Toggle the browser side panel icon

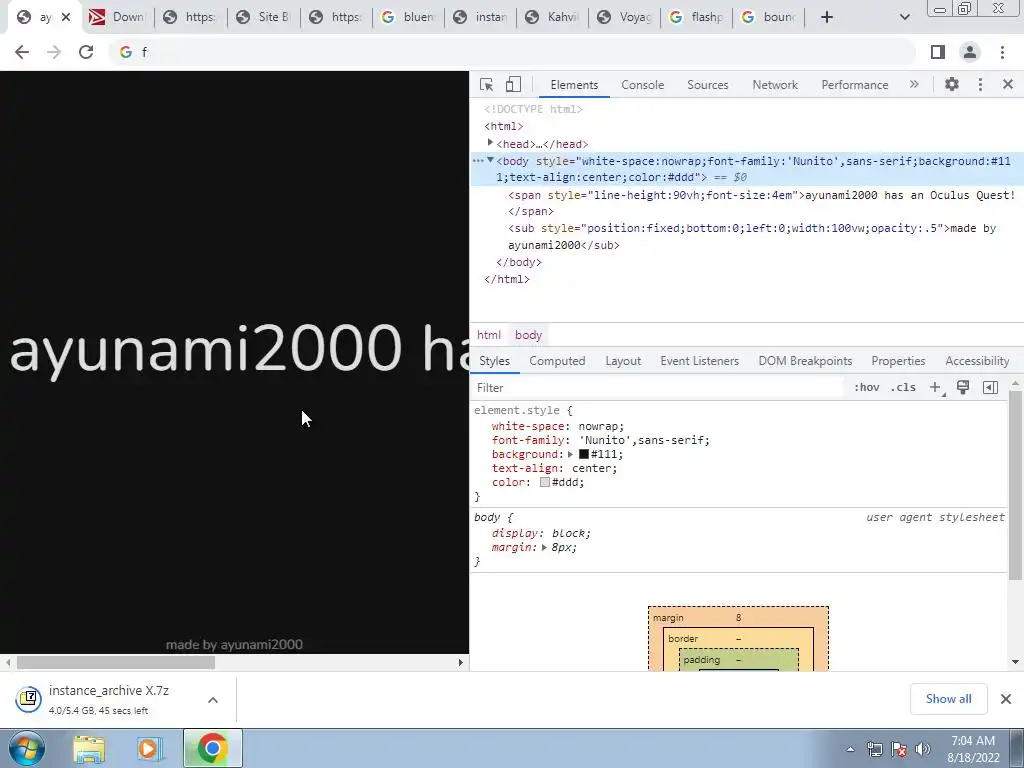938,52
